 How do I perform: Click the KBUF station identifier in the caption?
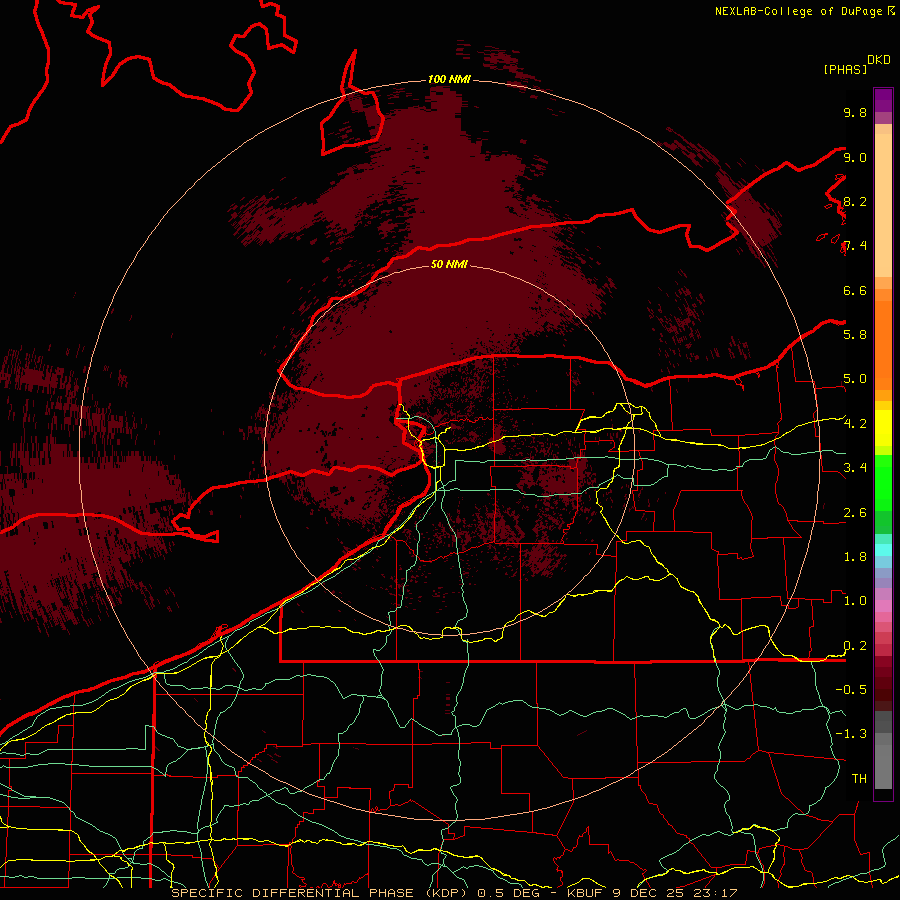[x=587, y=893]
